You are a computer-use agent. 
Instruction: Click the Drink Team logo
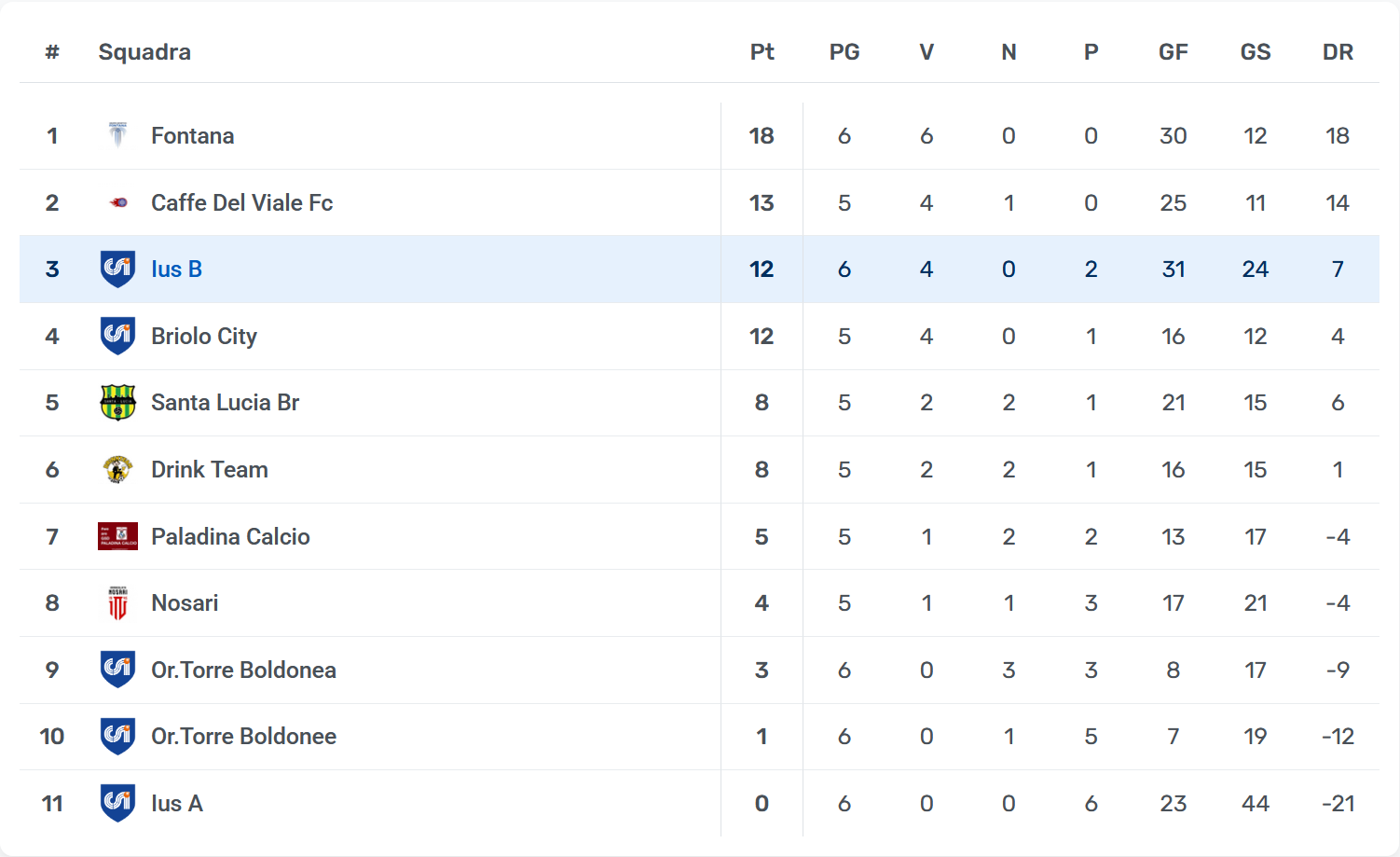click(x=117, y=469)
